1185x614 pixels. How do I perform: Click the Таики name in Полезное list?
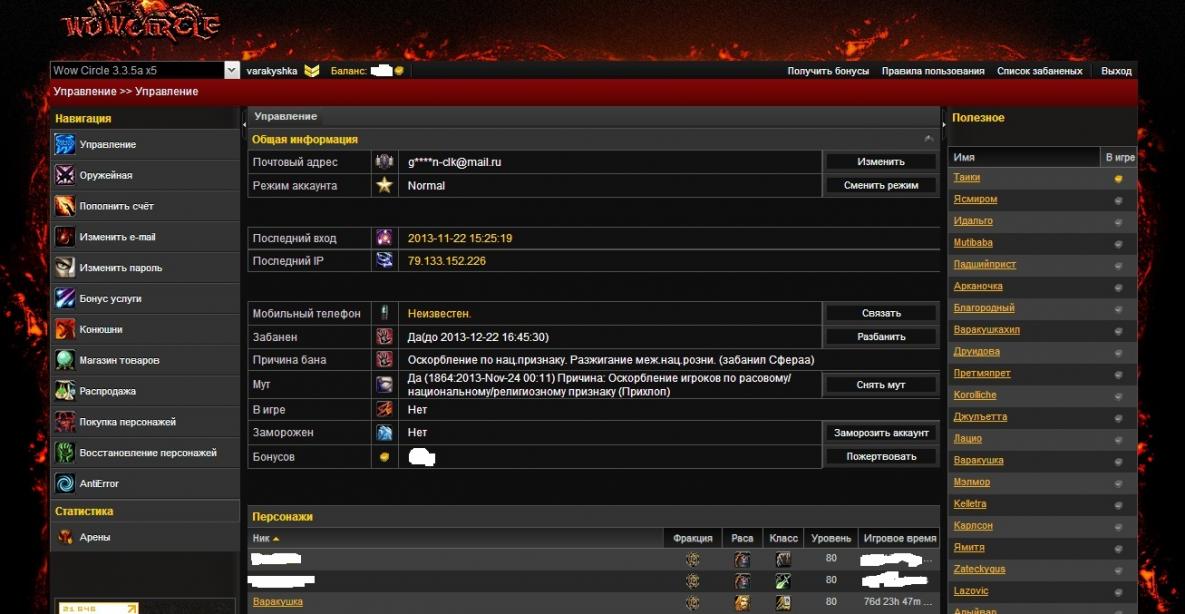point(966,178)
